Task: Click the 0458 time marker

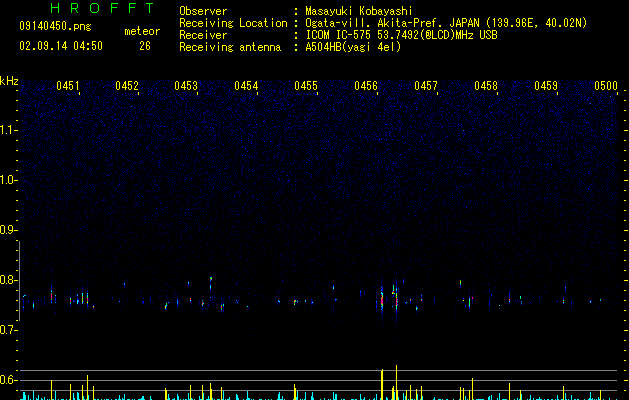Action: pos(486,86)
